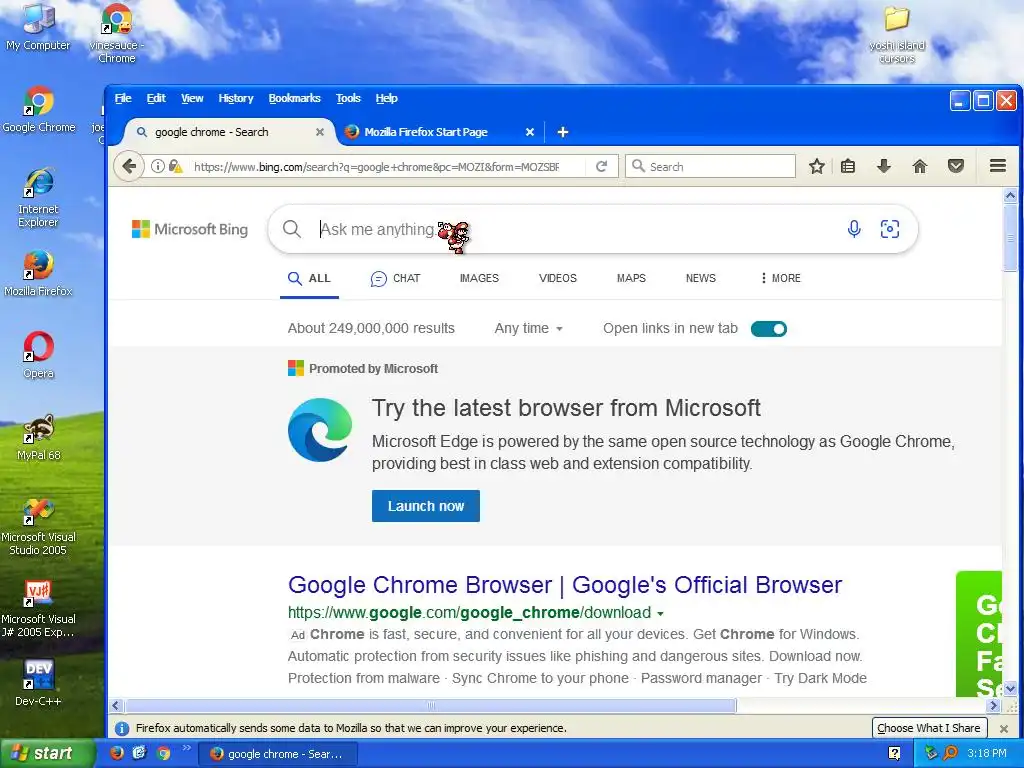The width and height of the screenshot is (1024, 768).
Task: Open the Tools menu
Action: [x=348, y=98]
